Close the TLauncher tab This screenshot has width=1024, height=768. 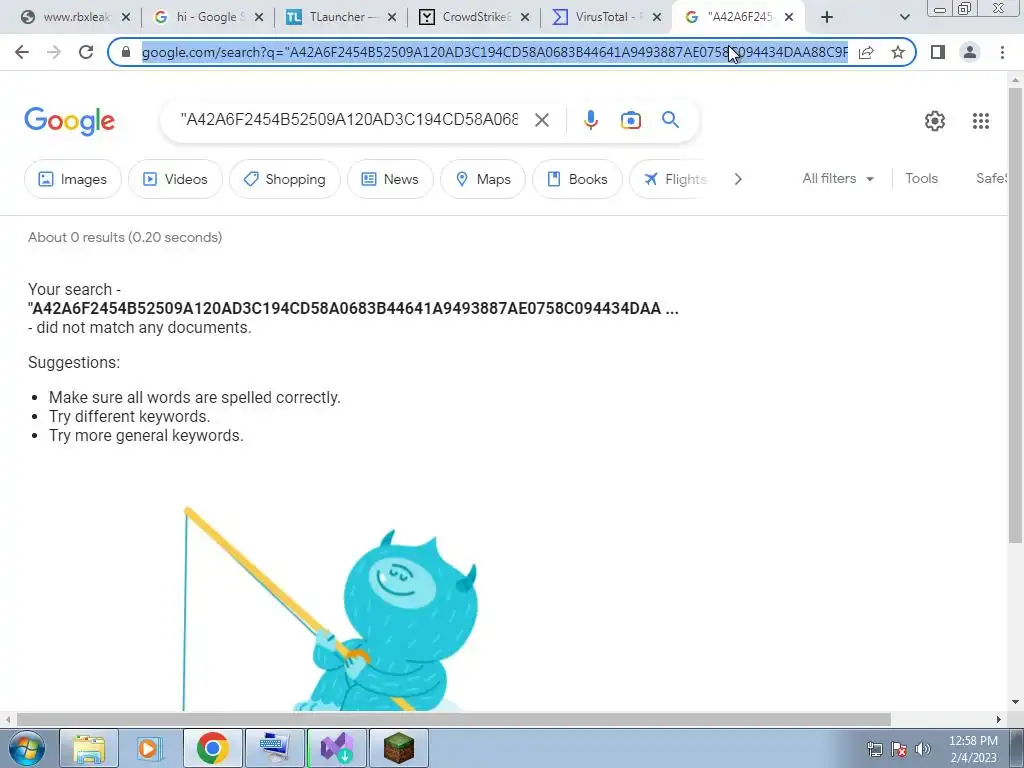[x=391, y=17]
